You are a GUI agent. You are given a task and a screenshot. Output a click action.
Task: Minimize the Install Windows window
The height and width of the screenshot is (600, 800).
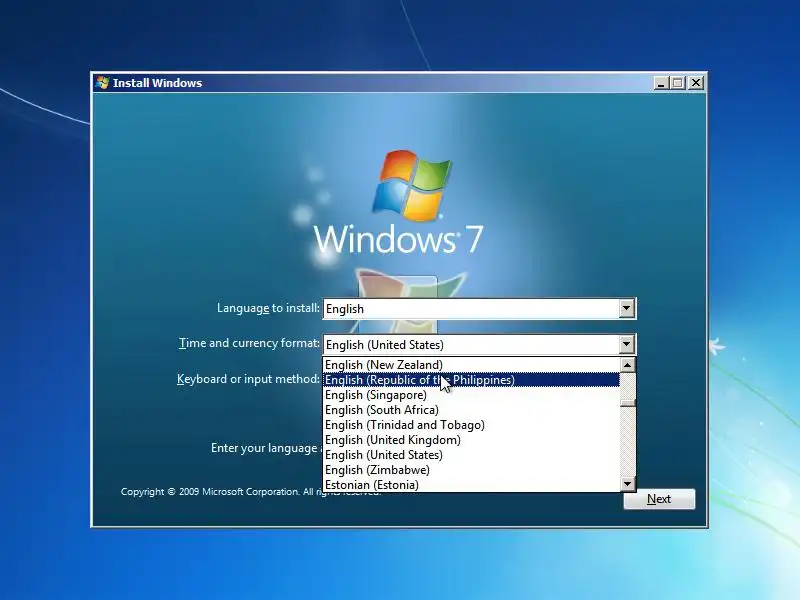(661, 83)
